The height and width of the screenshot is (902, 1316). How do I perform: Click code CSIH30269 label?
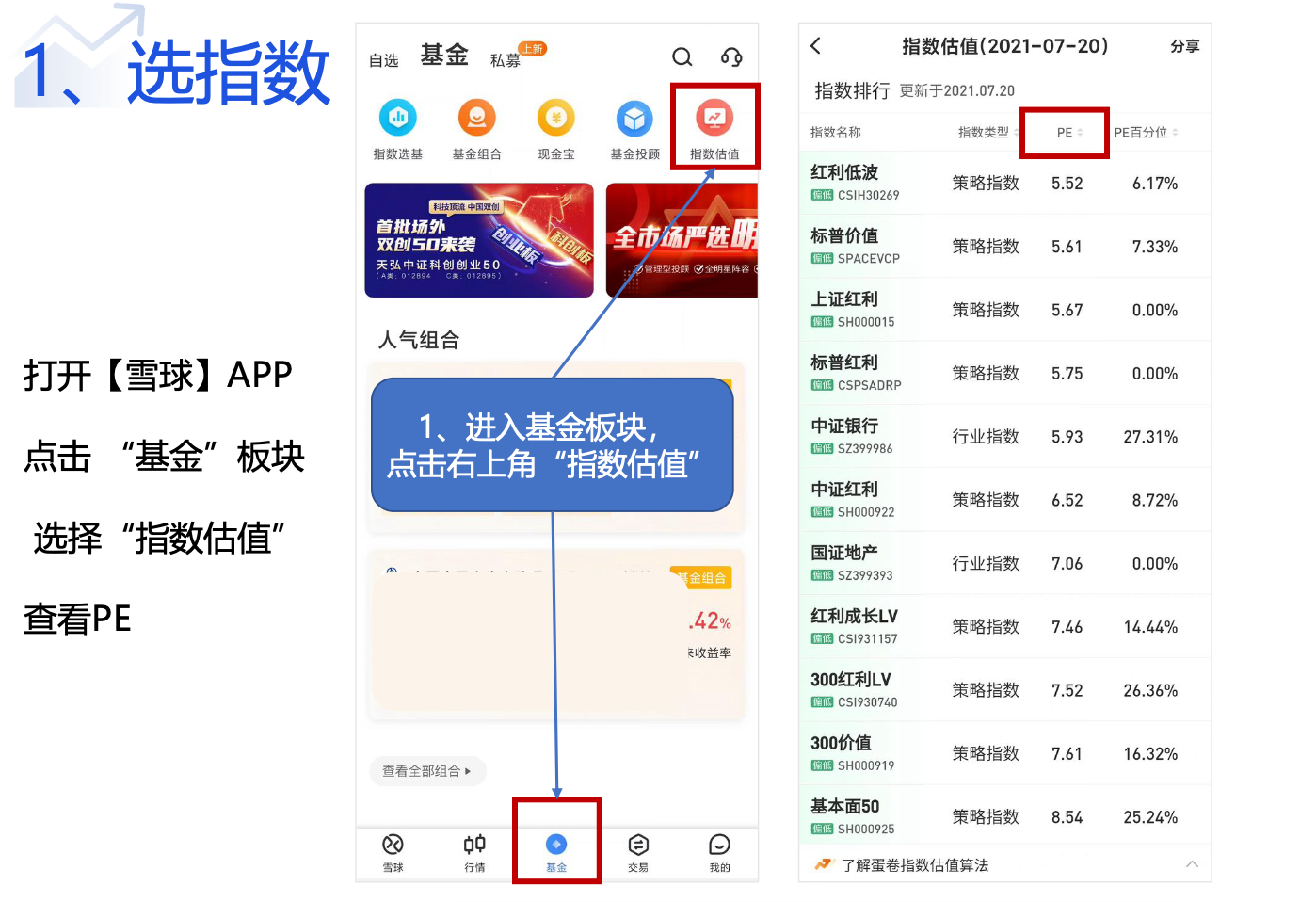[869, 196]
